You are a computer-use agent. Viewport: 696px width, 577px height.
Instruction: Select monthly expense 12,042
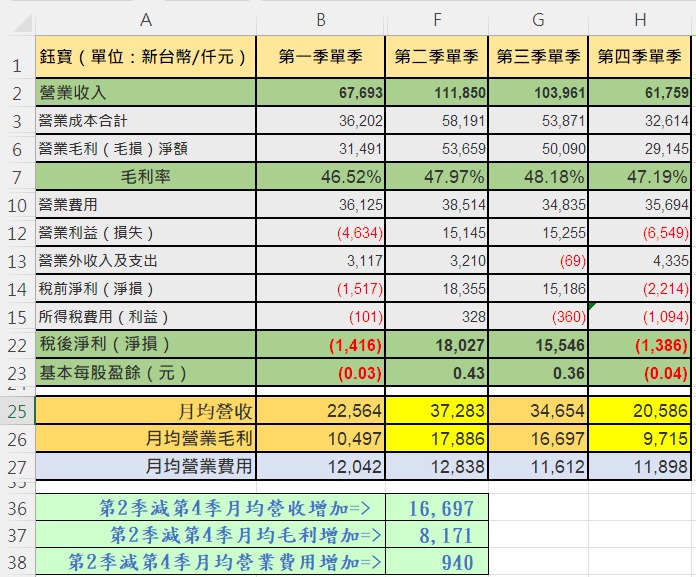[x=320, y=466]
